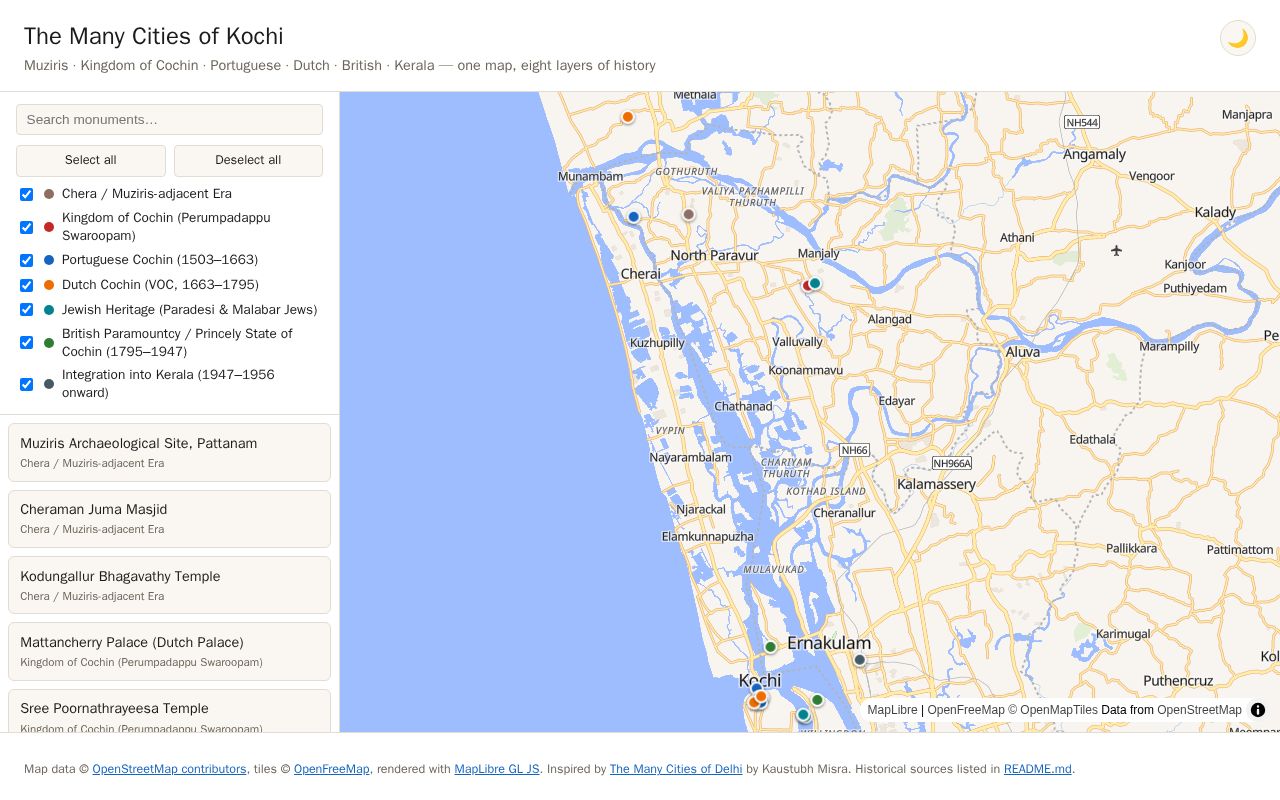This screenshot has width=1280, height=800.
Task: Disable Jewish Heritage layer checkbox
Action: (x=27, y=310)
